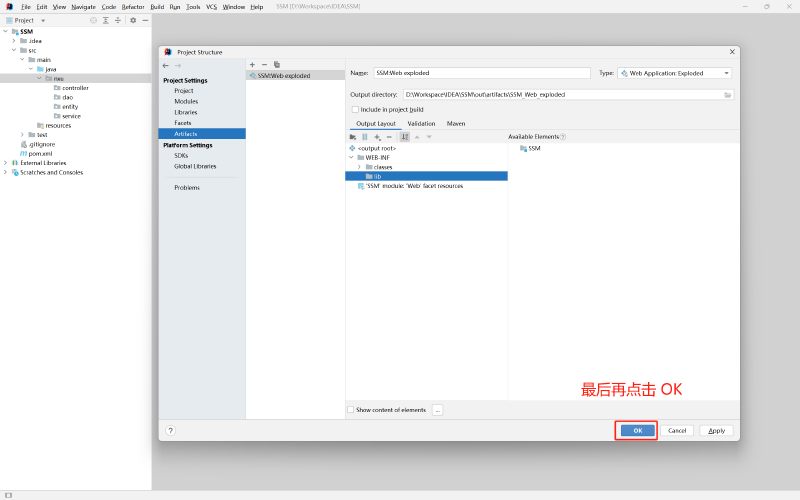Click the move element up arrow
This screenshot has height=500, width=800.
[417, 137]
